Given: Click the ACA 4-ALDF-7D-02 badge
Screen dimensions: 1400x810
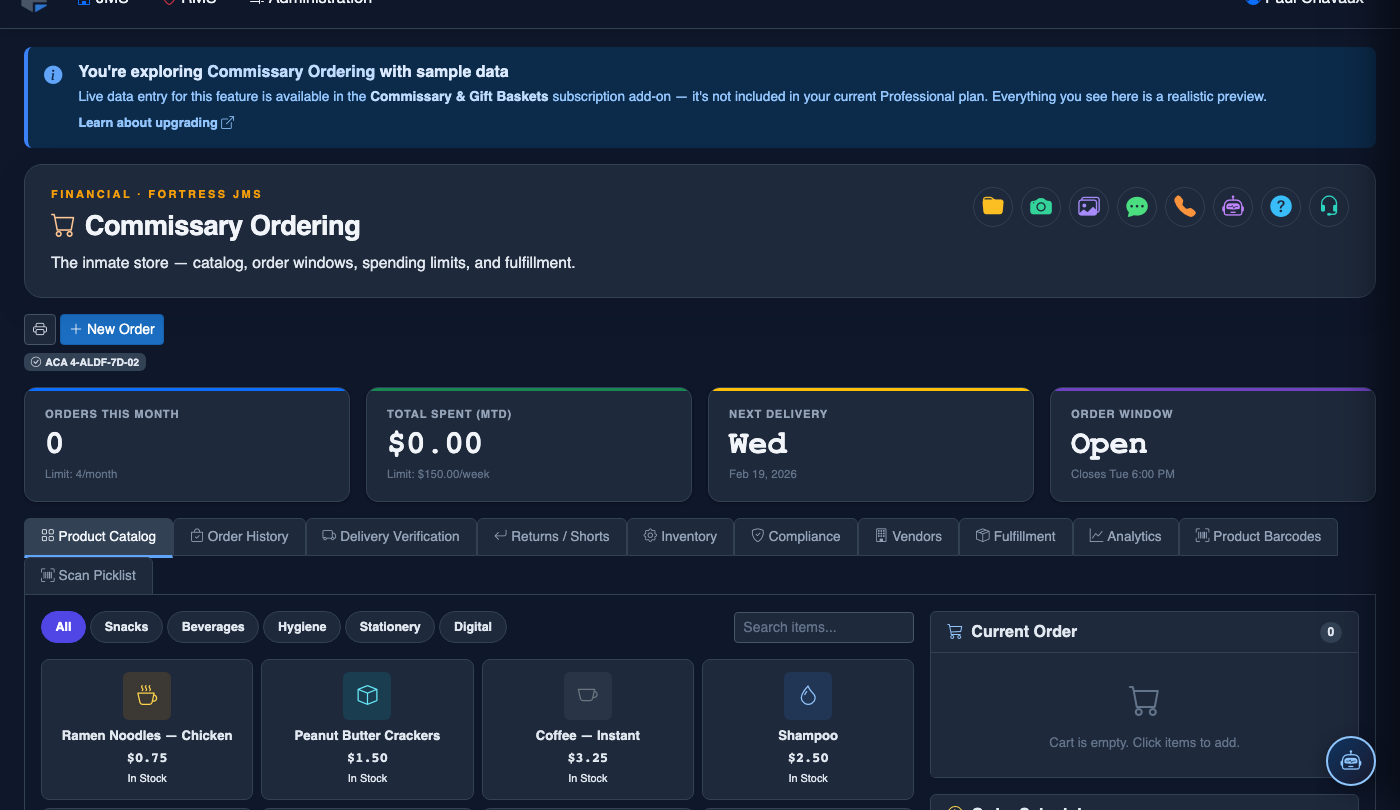Looking at the screenshot, I should point(85,362).
